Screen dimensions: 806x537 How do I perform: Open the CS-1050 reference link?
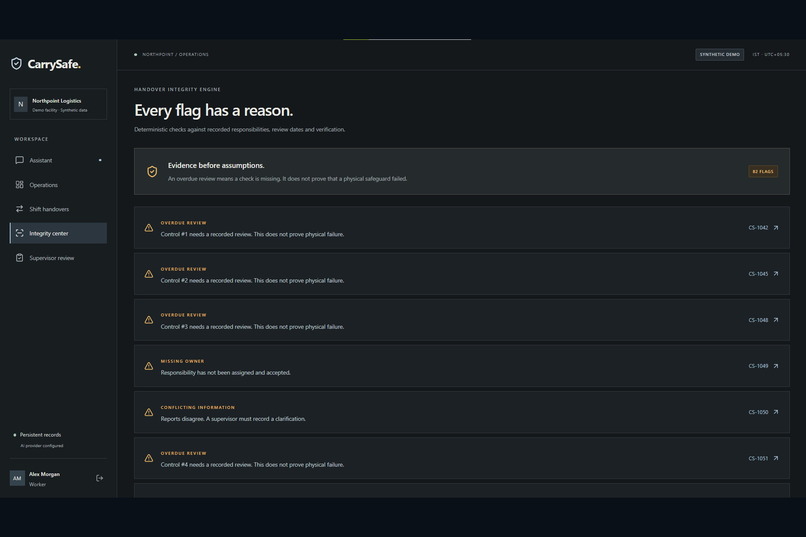pyautogui.click(x=758, y=412)
